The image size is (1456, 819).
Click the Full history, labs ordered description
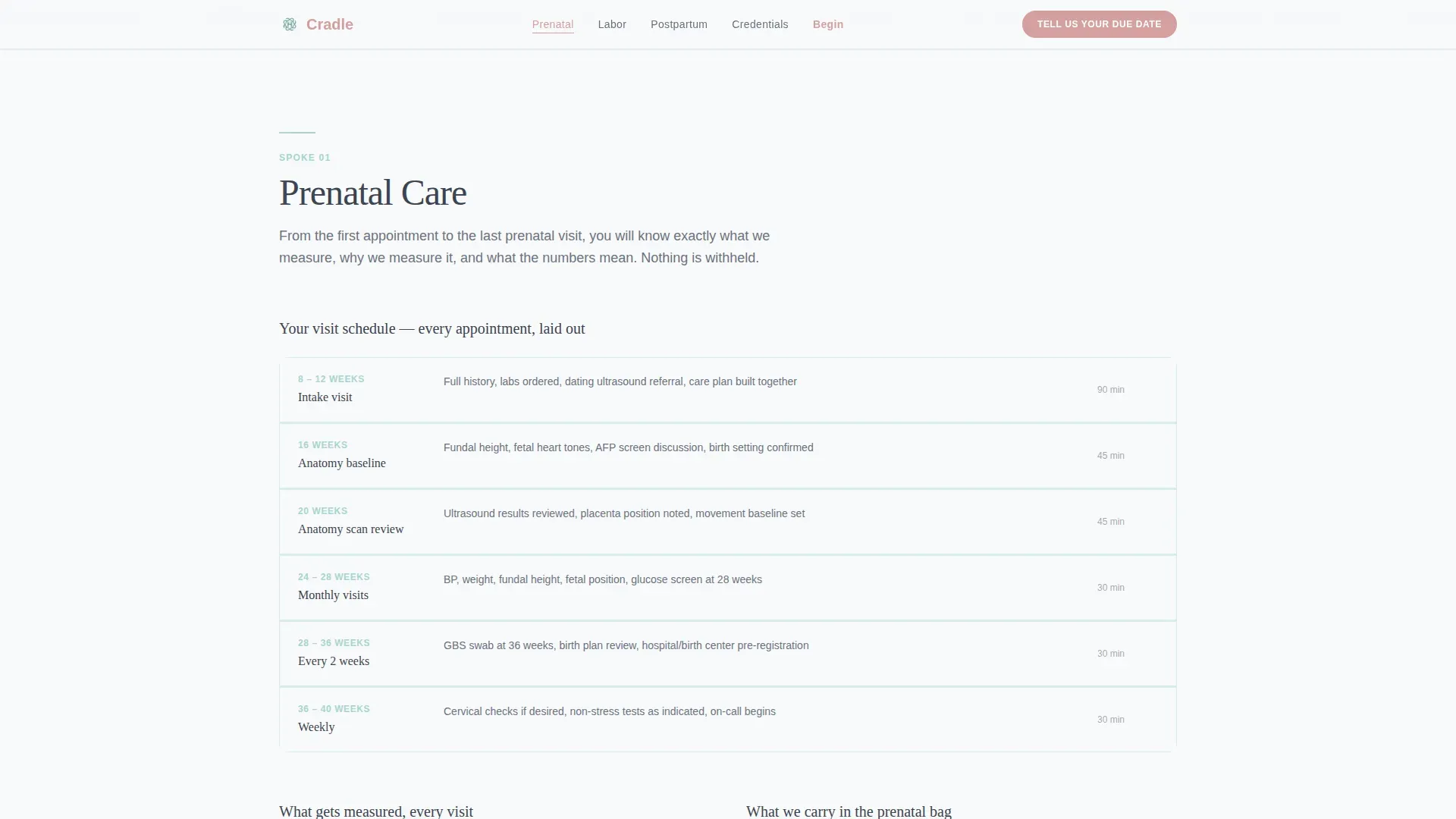(620, 381)
